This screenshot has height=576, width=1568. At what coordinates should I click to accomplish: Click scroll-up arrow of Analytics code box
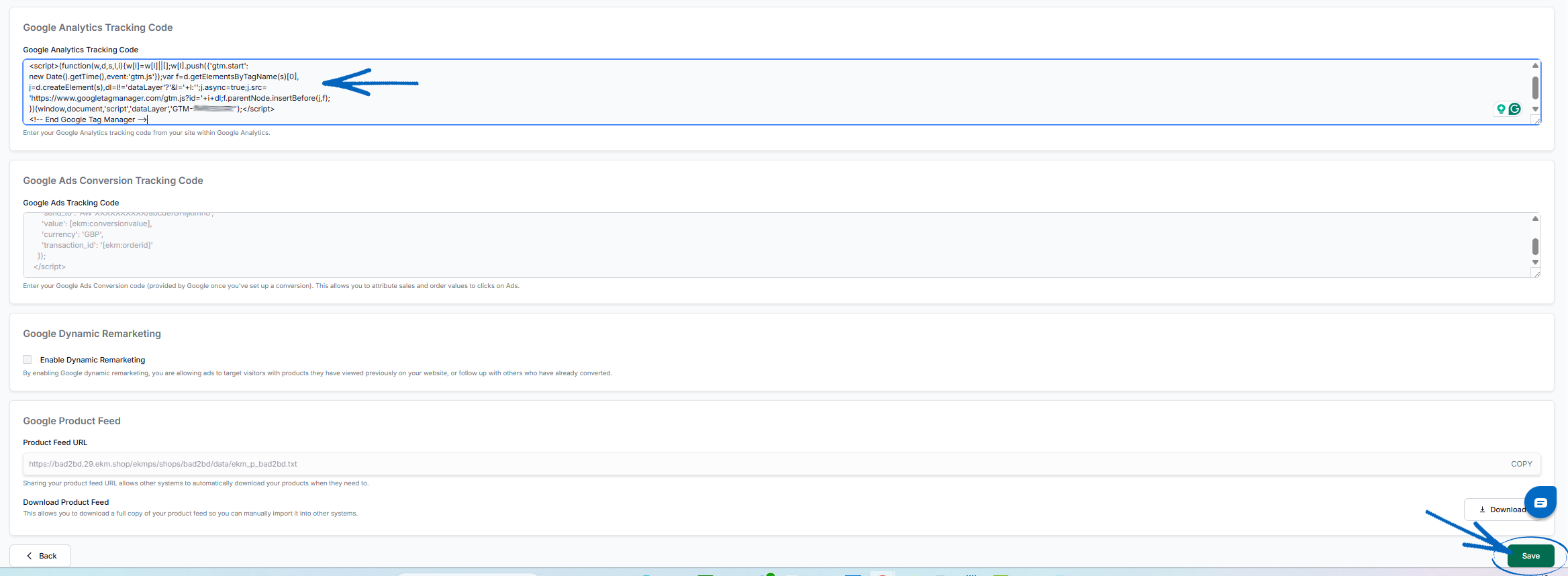click(x=1535, y=66)
